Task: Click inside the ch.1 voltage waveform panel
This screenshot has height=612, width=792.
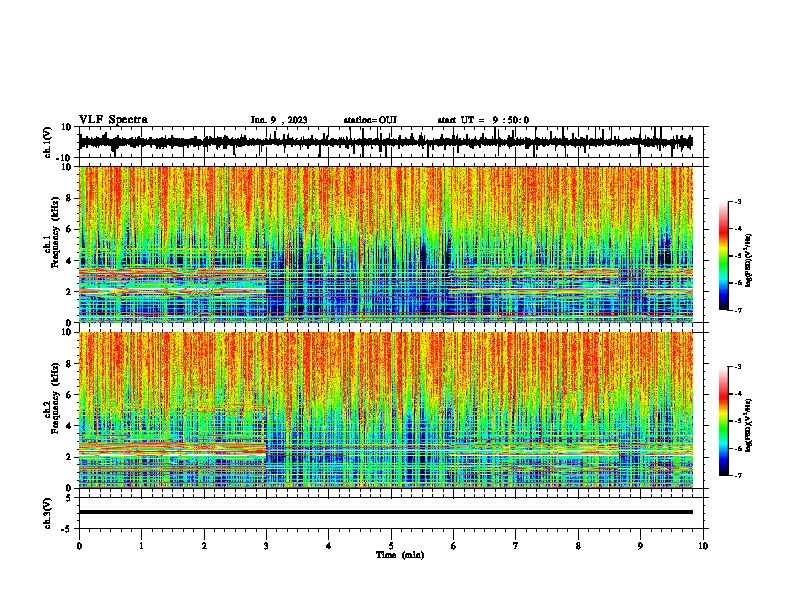Action: pos(391,142)
